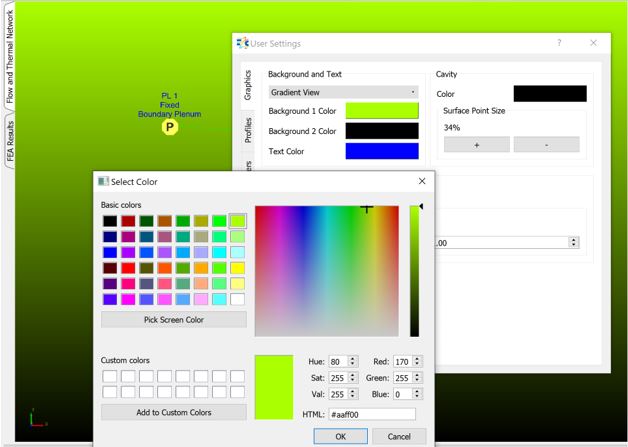Decrease surface point size with minus button
The width and height of the screenshot is (628, 447).
coord(546,144)
